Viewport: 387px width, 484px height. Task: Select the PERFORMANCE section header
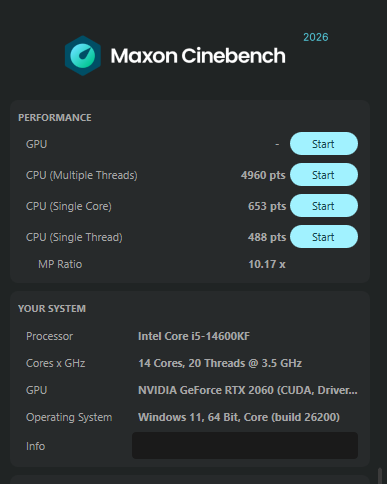(x=55, y=118)
